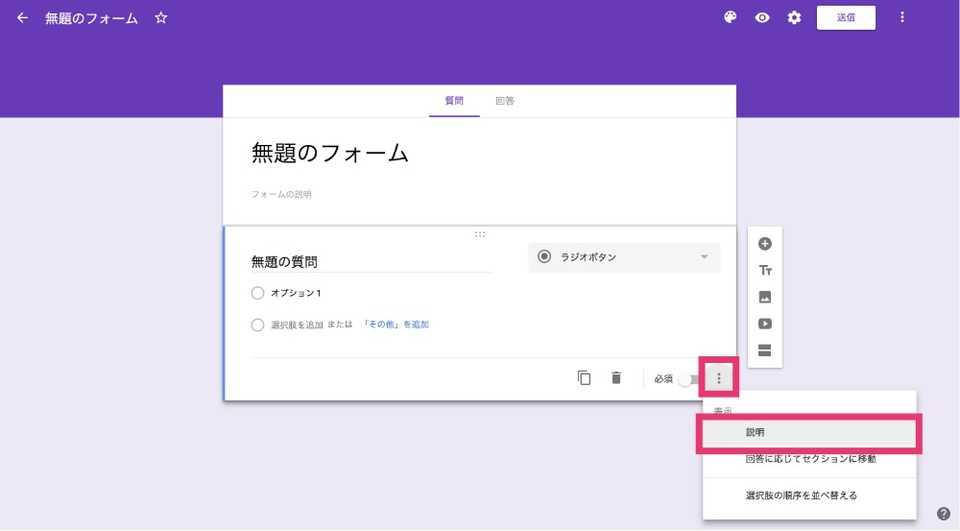Preview the form with the eye icon
960x531 pixels.
tap(762, 18)
